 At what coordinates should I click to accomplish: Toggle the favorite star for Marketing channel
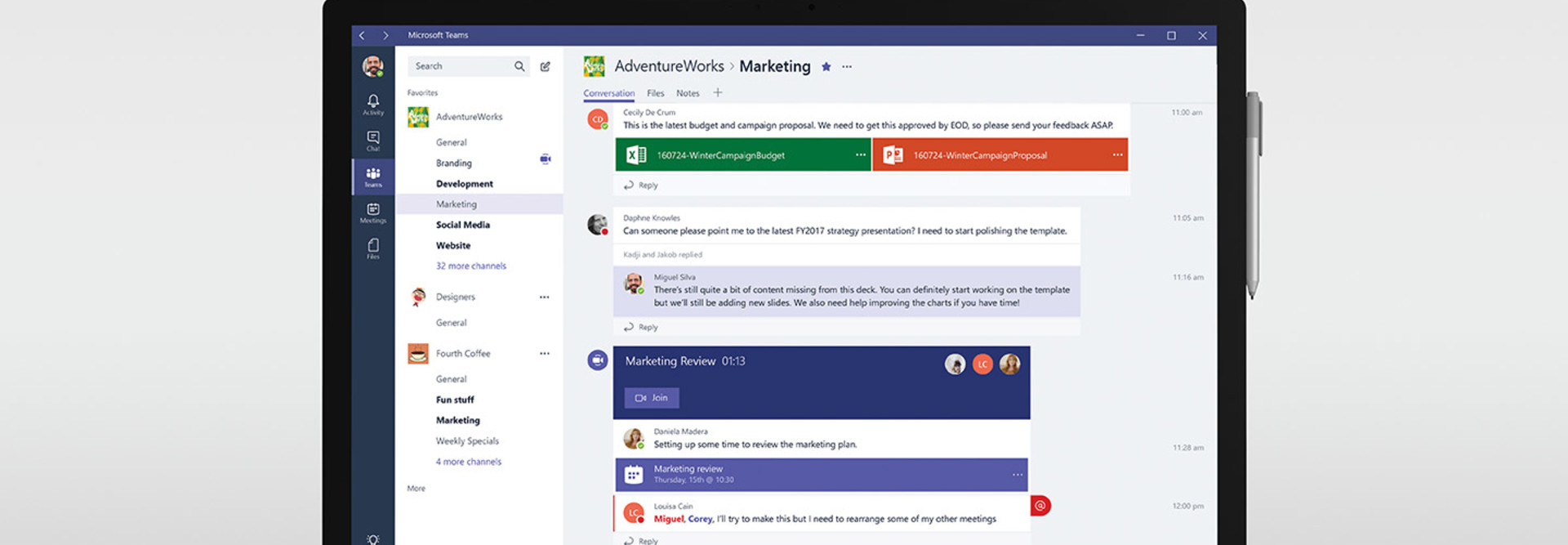coord(826,67)
